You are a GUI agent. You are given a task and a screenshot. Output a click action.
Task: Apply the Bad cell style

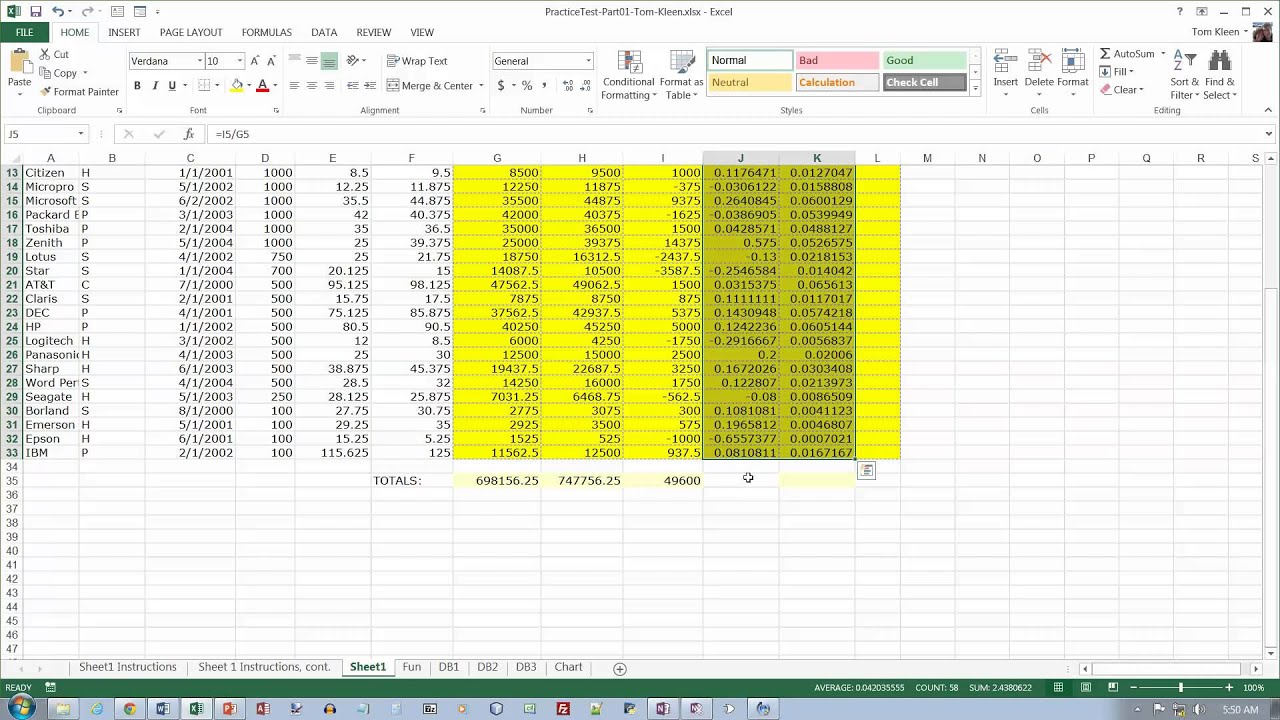click(x=836, y=61)
